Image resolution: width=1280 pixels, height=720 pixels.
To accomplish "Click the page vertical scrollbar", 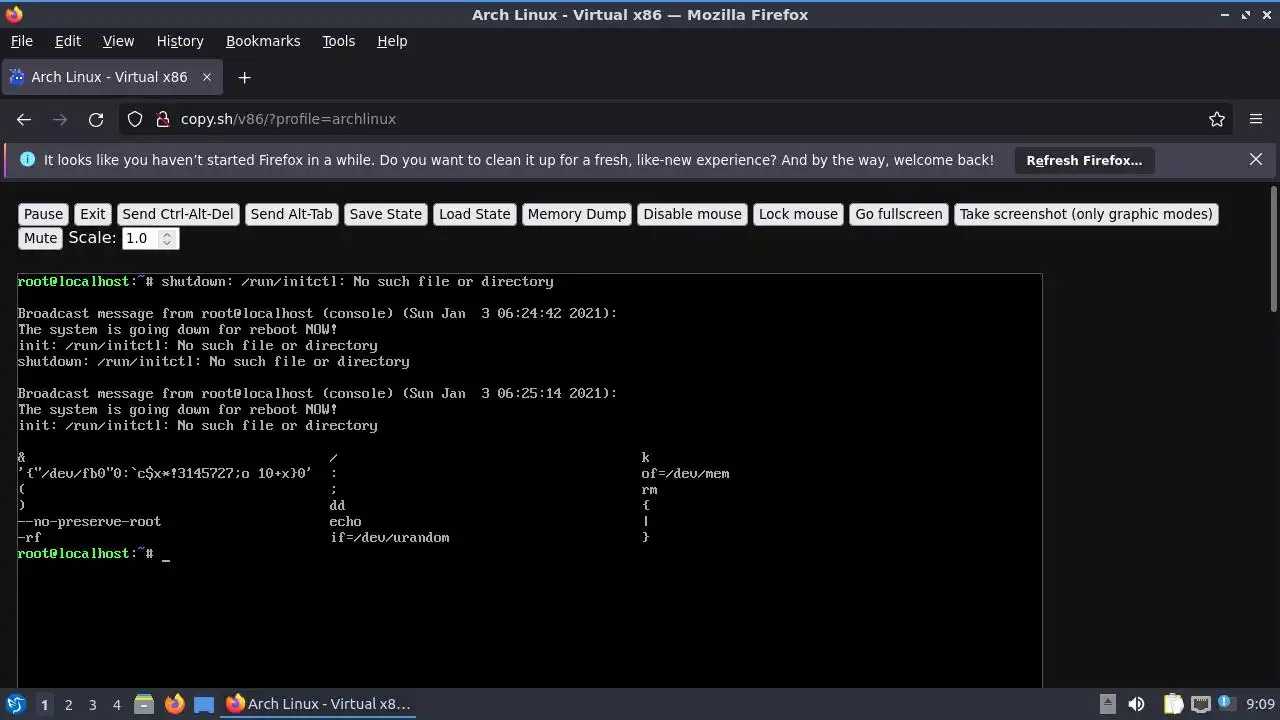I will 1273,250.
